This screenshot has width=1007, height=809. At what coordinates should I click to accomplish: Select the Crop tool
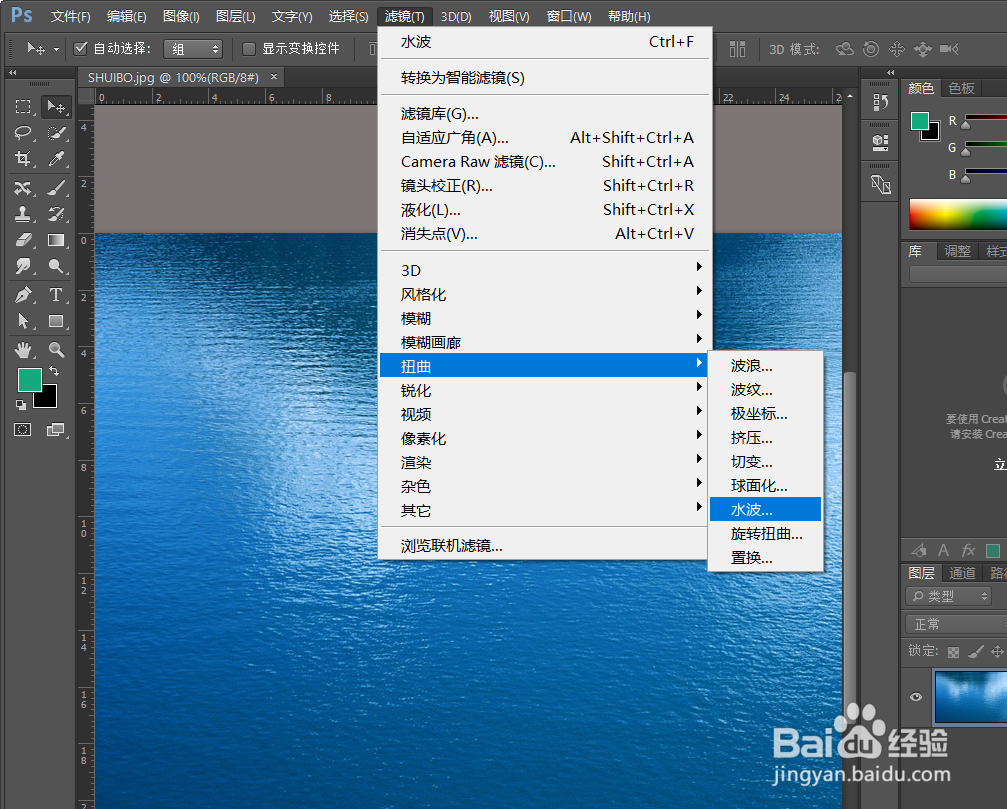tap(23, 159)
